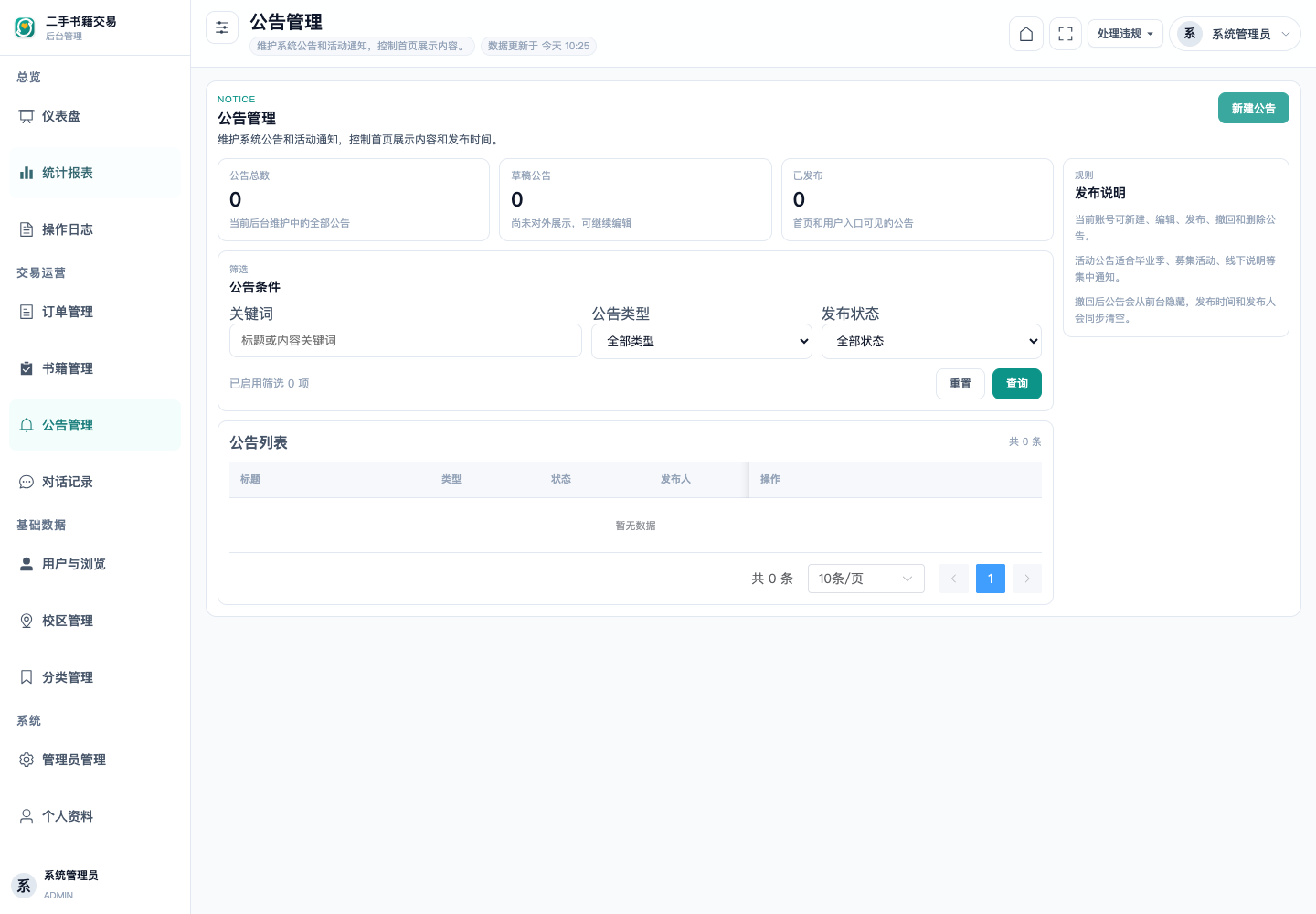Image resolution: width=1316 pixels, height=914 pixels.
Task: Click the 用户与浏览 person icon
Action: pyautogui.click(x=27, y=564)
